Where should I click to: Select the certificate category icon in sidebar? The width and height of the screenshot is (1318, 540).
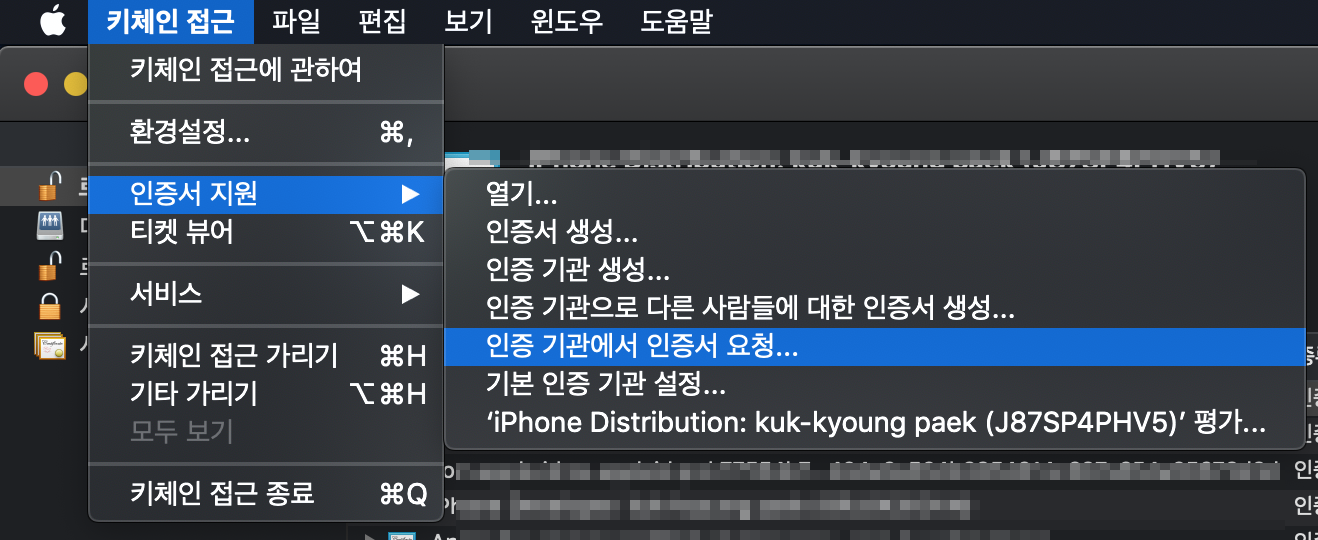click(50, 344)
